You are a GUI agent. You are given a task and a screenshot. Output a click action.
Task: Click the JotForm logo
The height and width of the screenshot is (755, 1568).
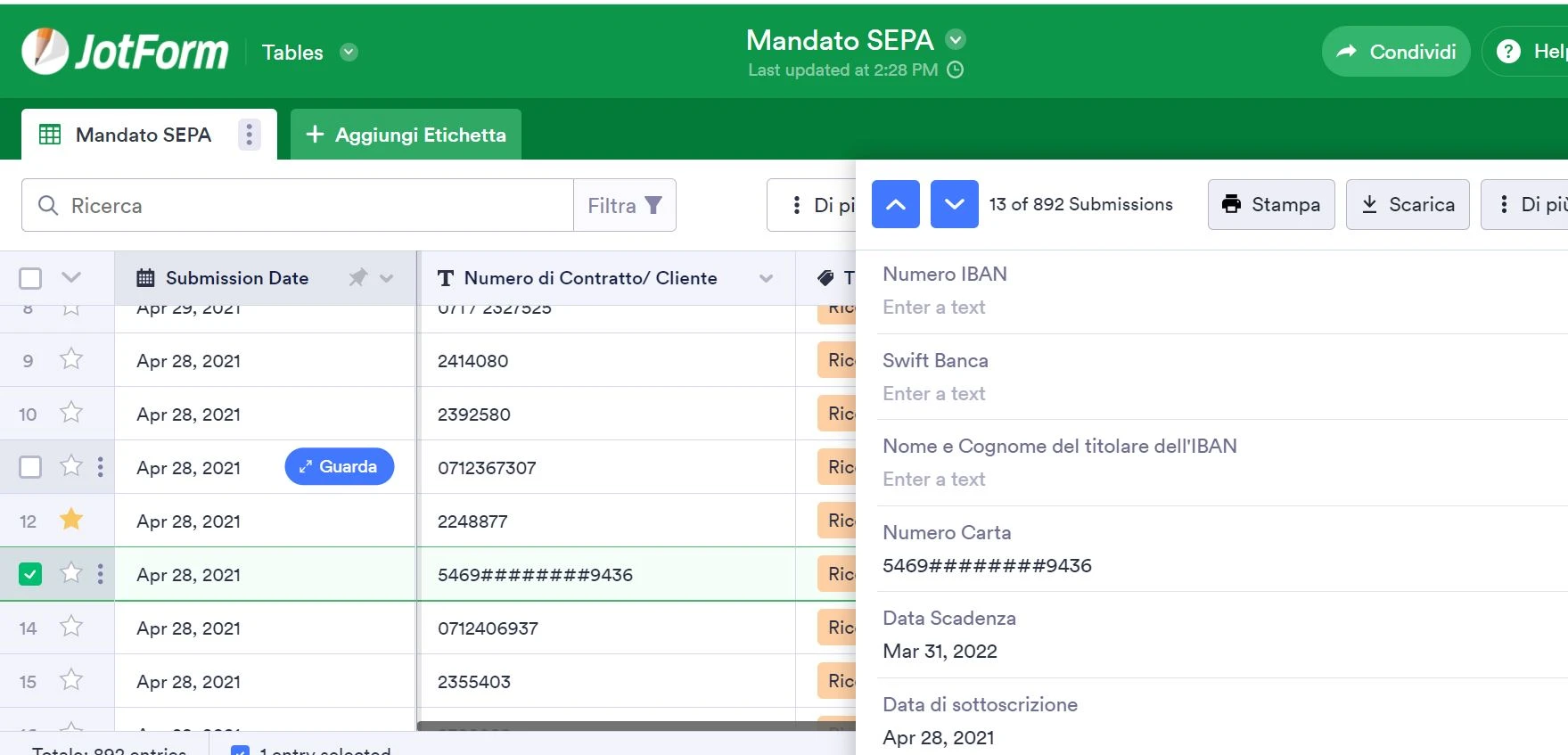(125, 52)
